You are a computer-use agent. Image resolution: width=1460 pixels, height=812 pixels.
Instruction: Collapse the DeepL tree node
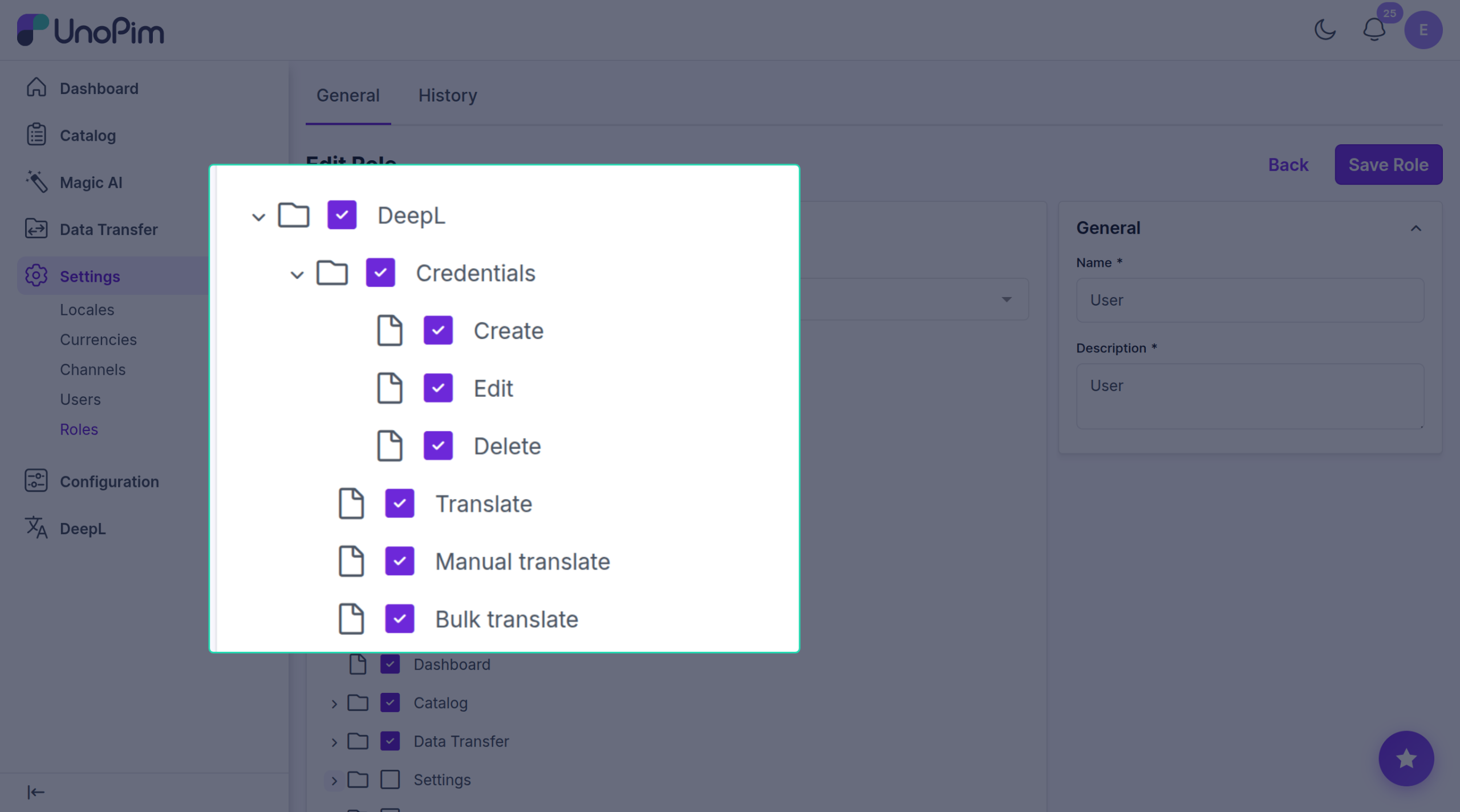pos(258,217)
